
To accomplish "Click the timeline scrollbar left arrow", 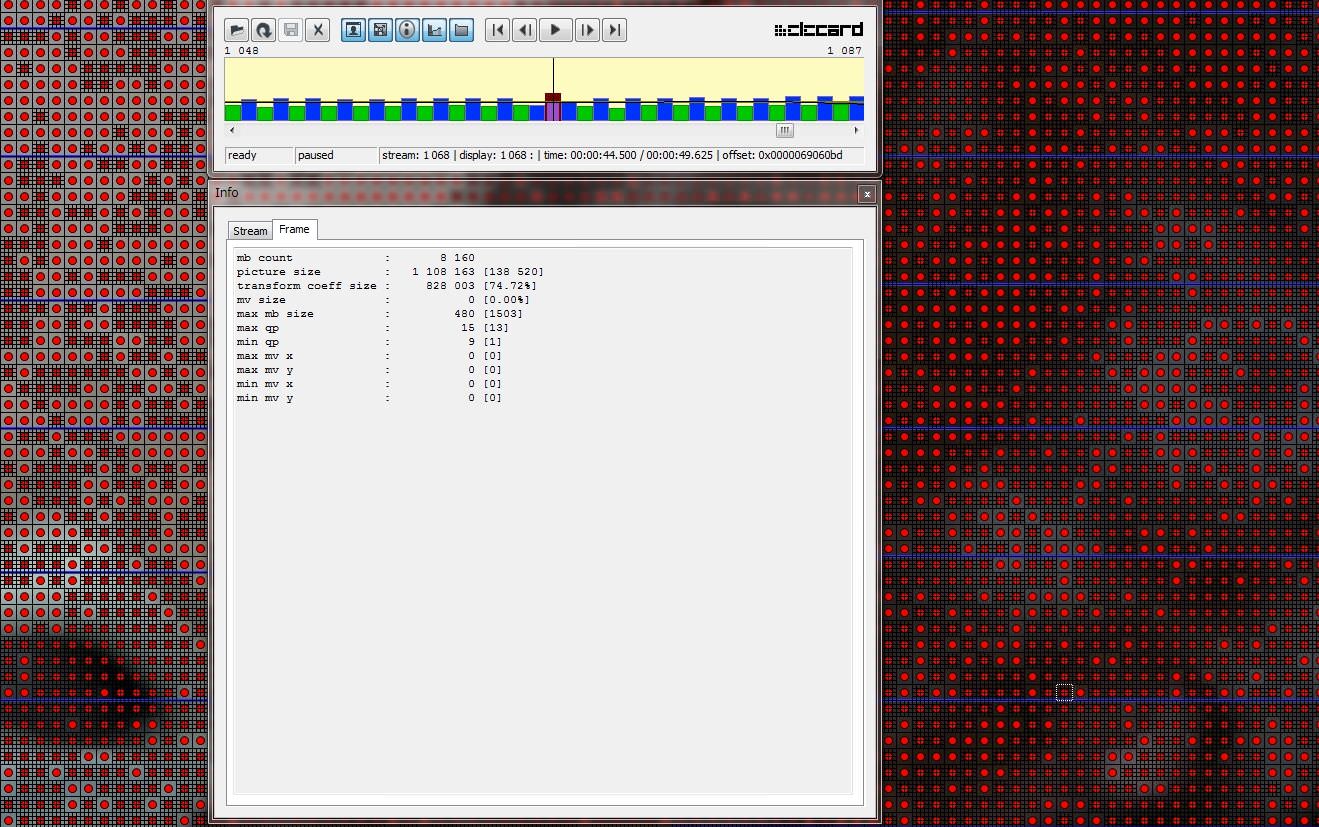I will (232, 130).
